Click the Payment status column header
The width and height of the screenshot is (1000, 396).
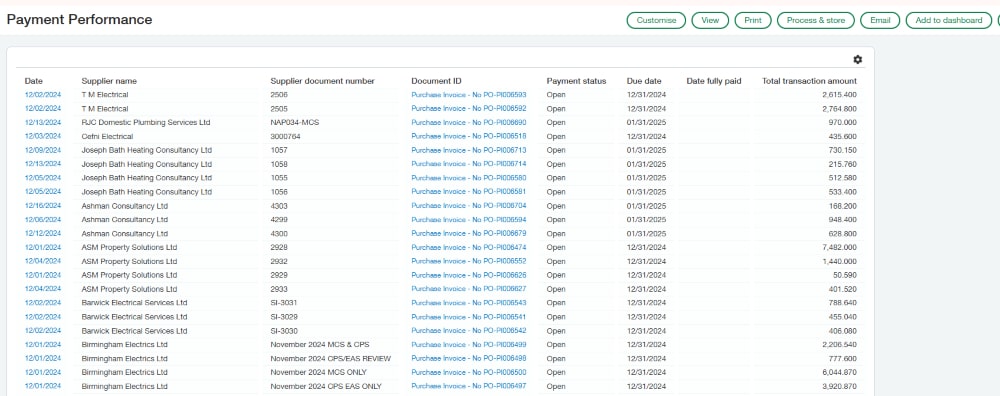(577, 81)
